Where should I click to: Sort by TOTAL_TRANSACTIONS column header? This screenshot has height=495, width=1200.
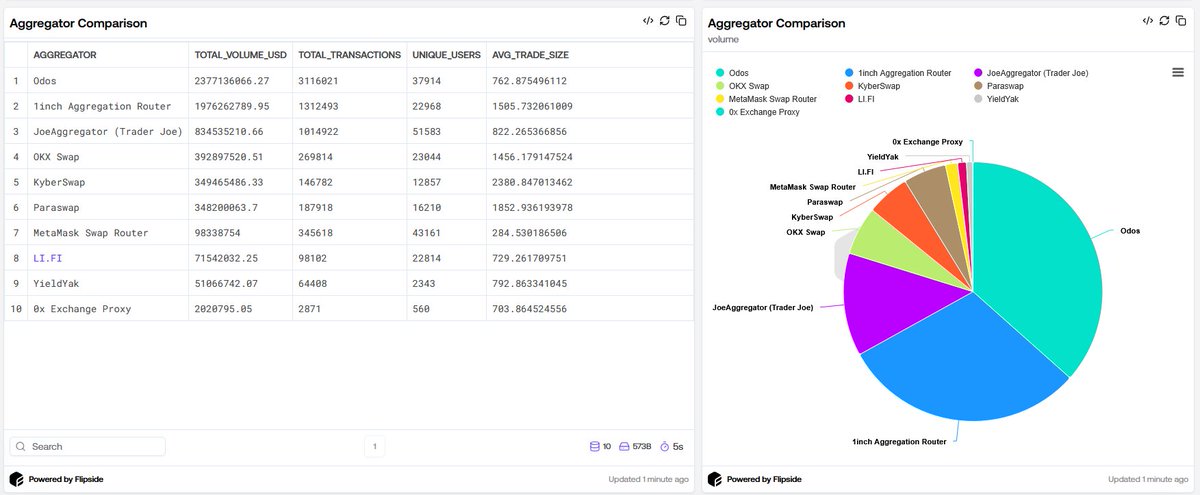tap(350, 55)
